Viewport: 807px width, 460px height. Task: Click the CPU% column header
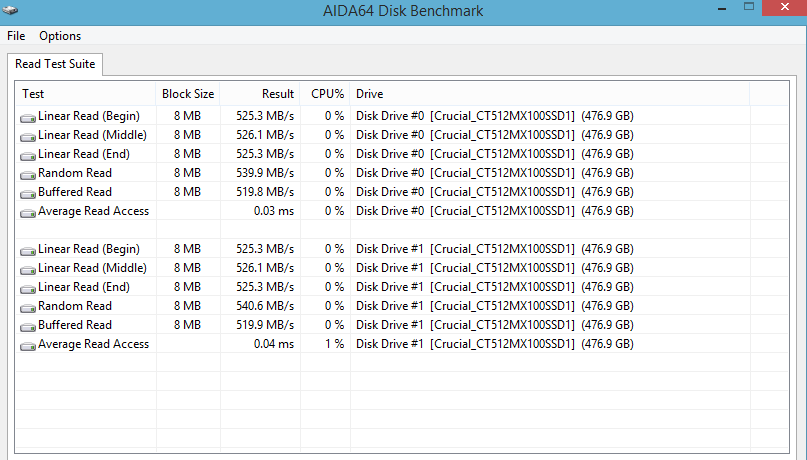tap(326, 94)
